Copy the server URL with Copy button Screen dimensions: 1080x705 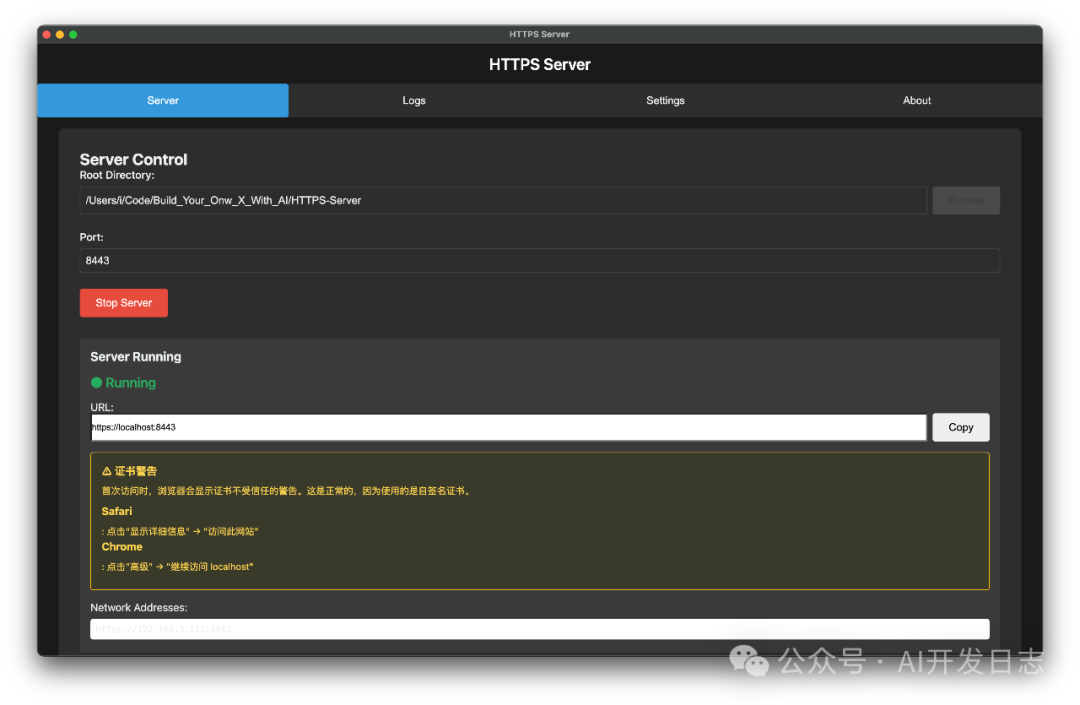pos(961,427)
